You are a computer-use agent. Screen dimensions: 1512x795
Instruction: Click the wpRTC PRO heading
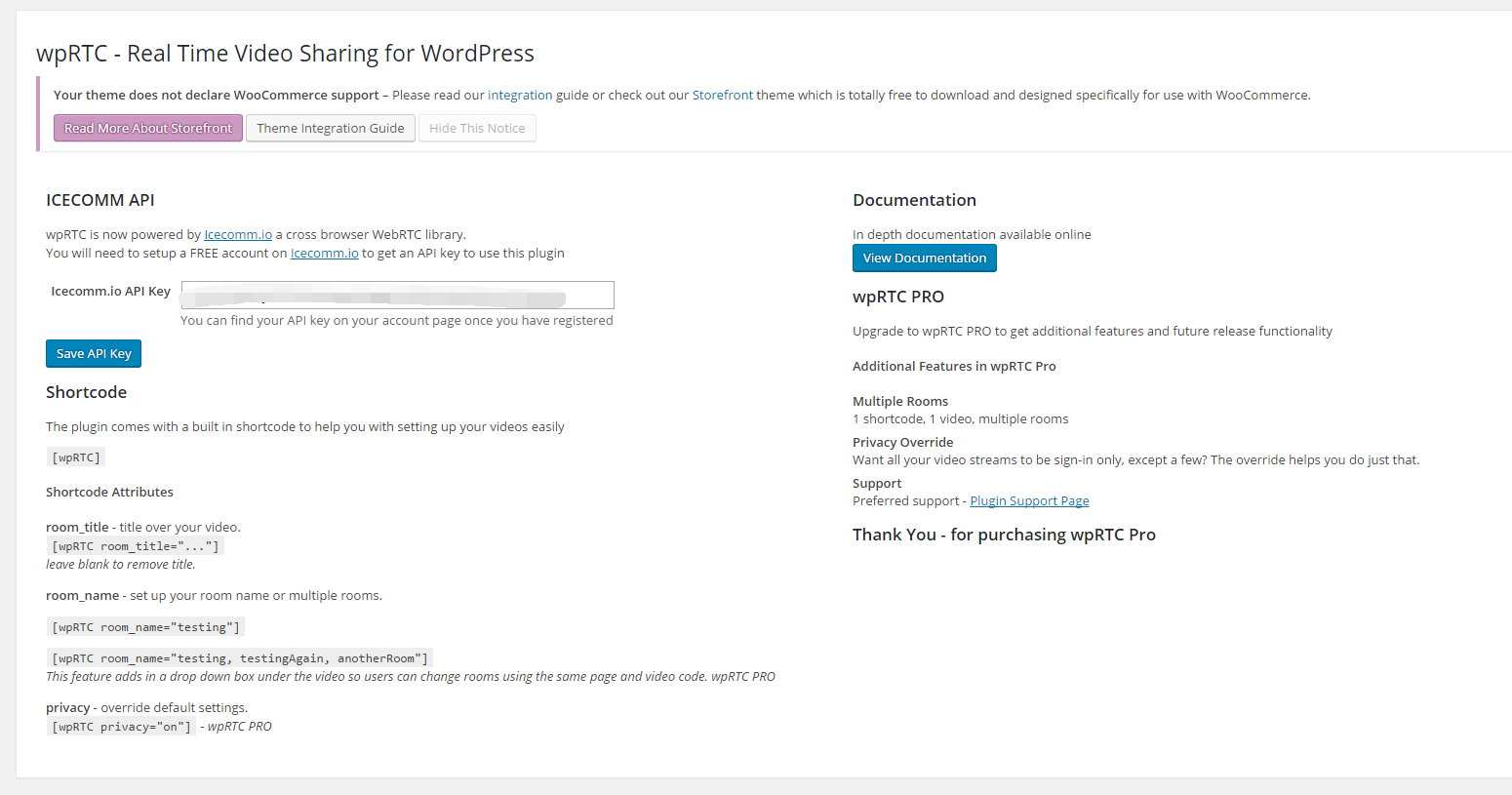point(898,297)
